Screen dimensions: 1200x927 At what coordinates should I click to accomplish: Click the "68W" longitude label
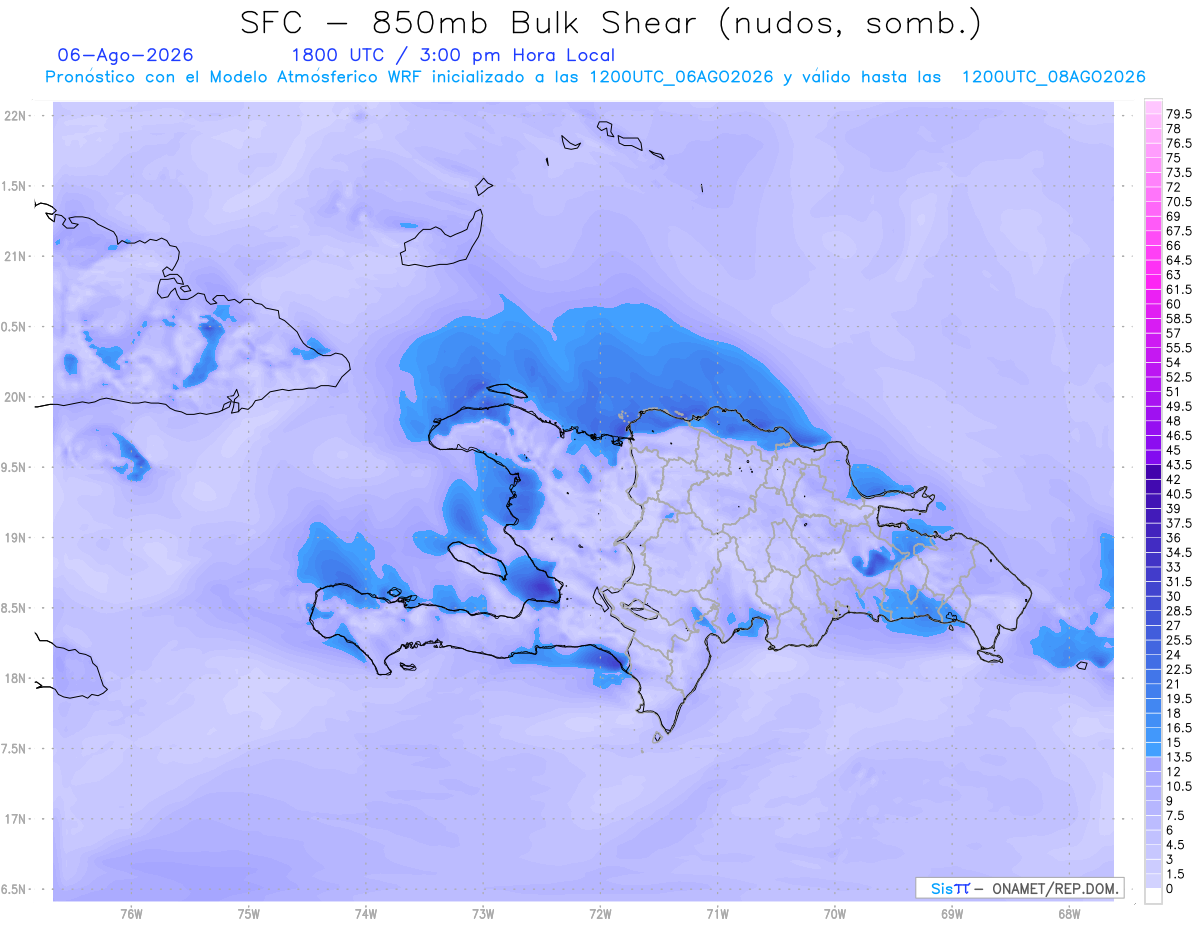[x=1069, y=914]
